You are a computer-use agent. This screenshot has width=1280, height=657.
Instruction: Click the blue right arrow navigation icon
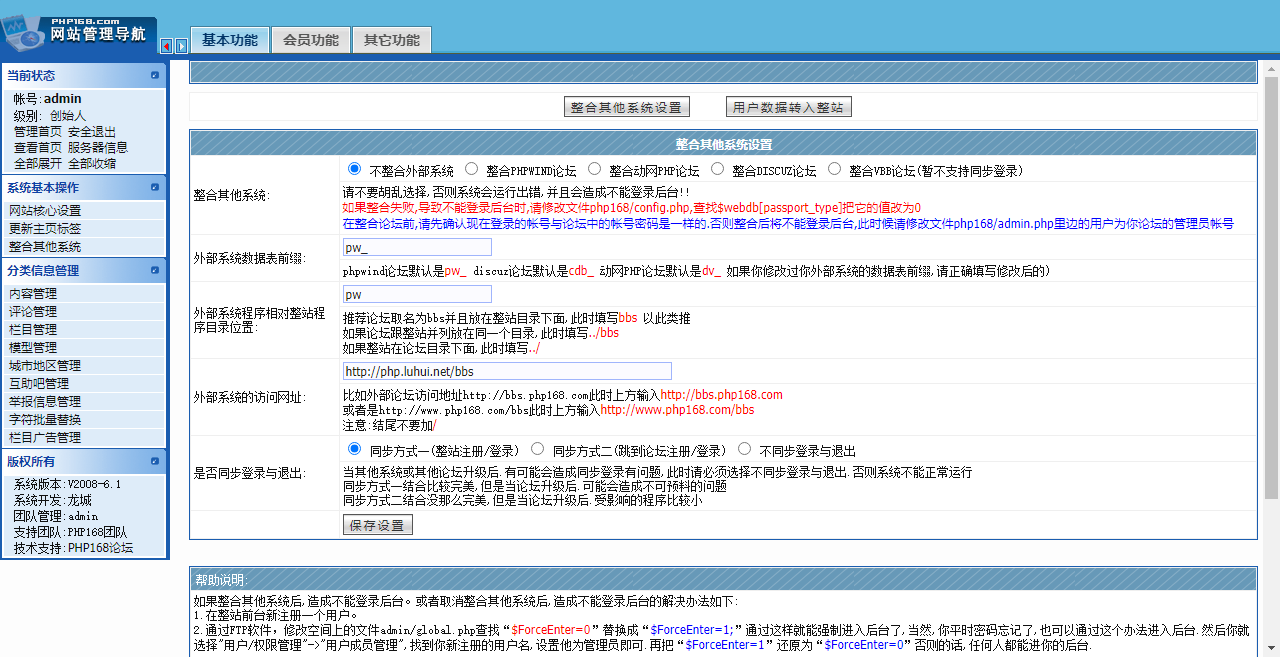point(181,46)
